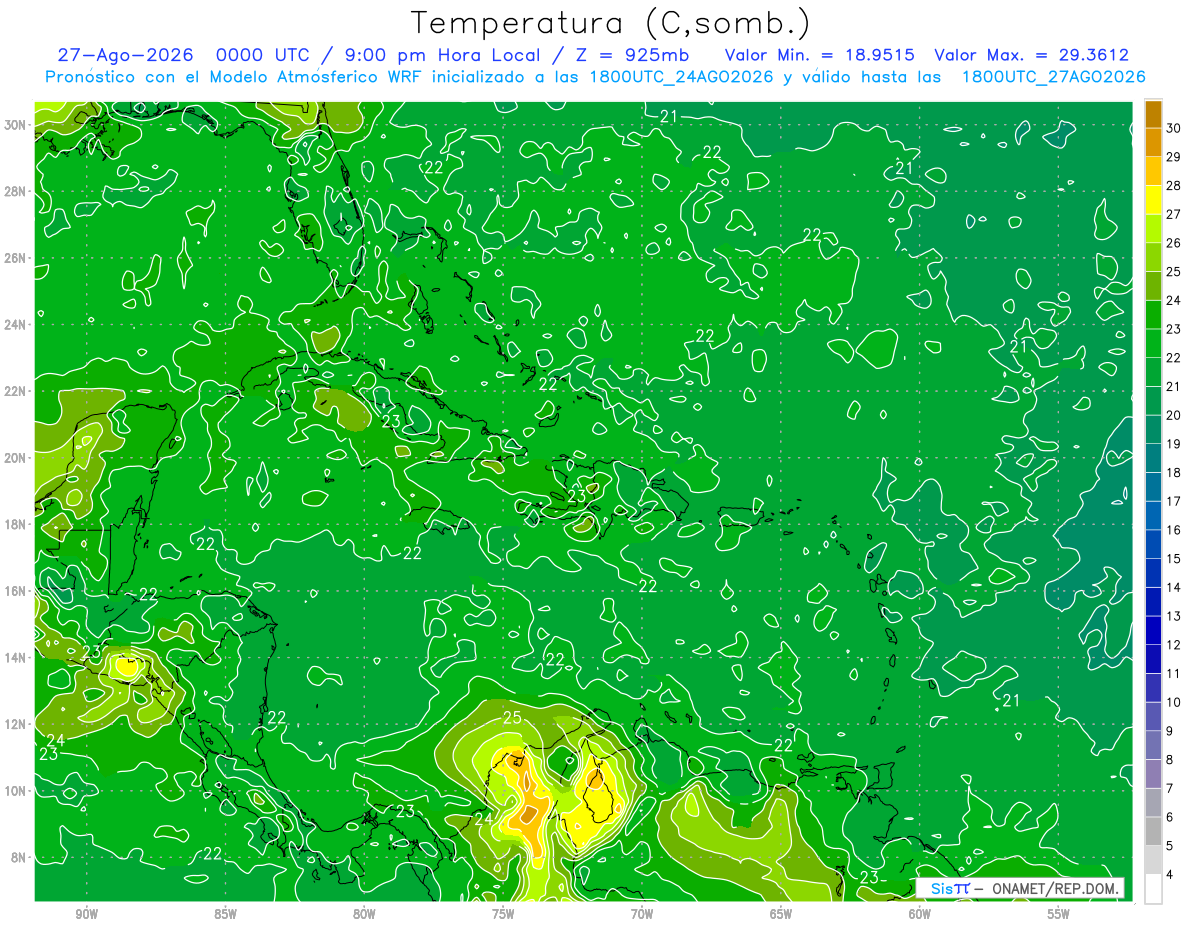Click the '65W' longitude label

782,914
